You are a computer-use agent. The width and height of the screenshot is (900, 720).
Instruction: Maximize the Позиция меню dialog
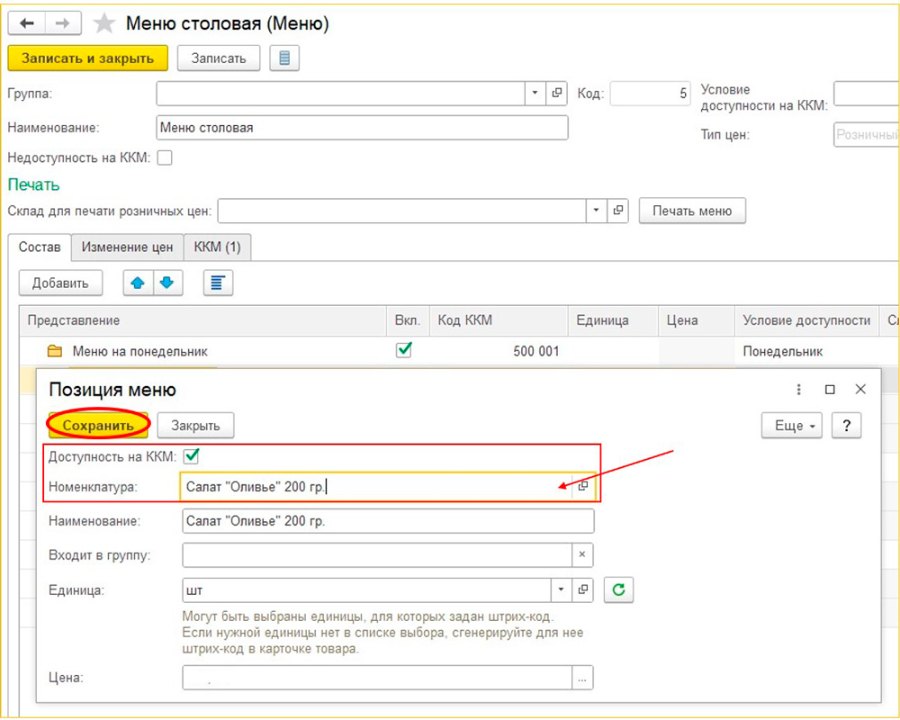coord(829,389)
